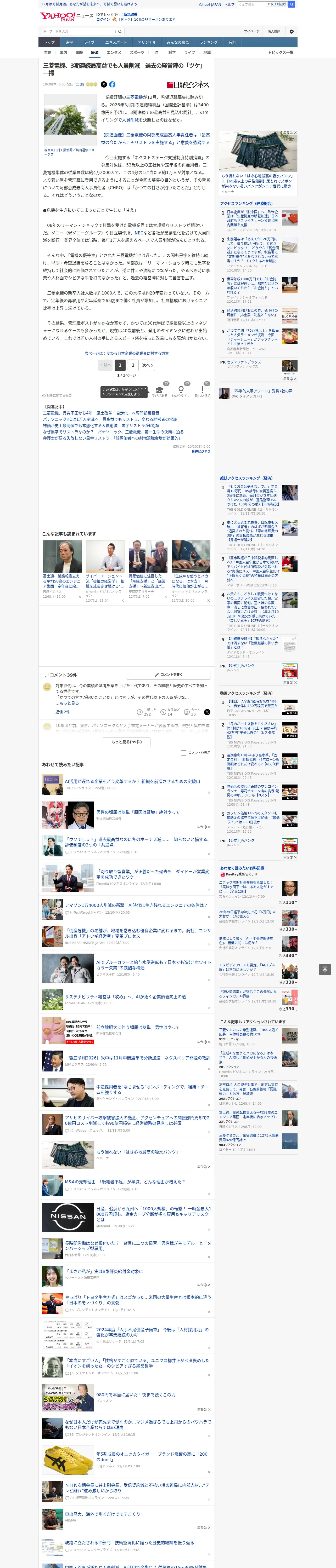Click 返信 2件 under first comment
This screenshot has width=336, height=1568.
point(63,712)
